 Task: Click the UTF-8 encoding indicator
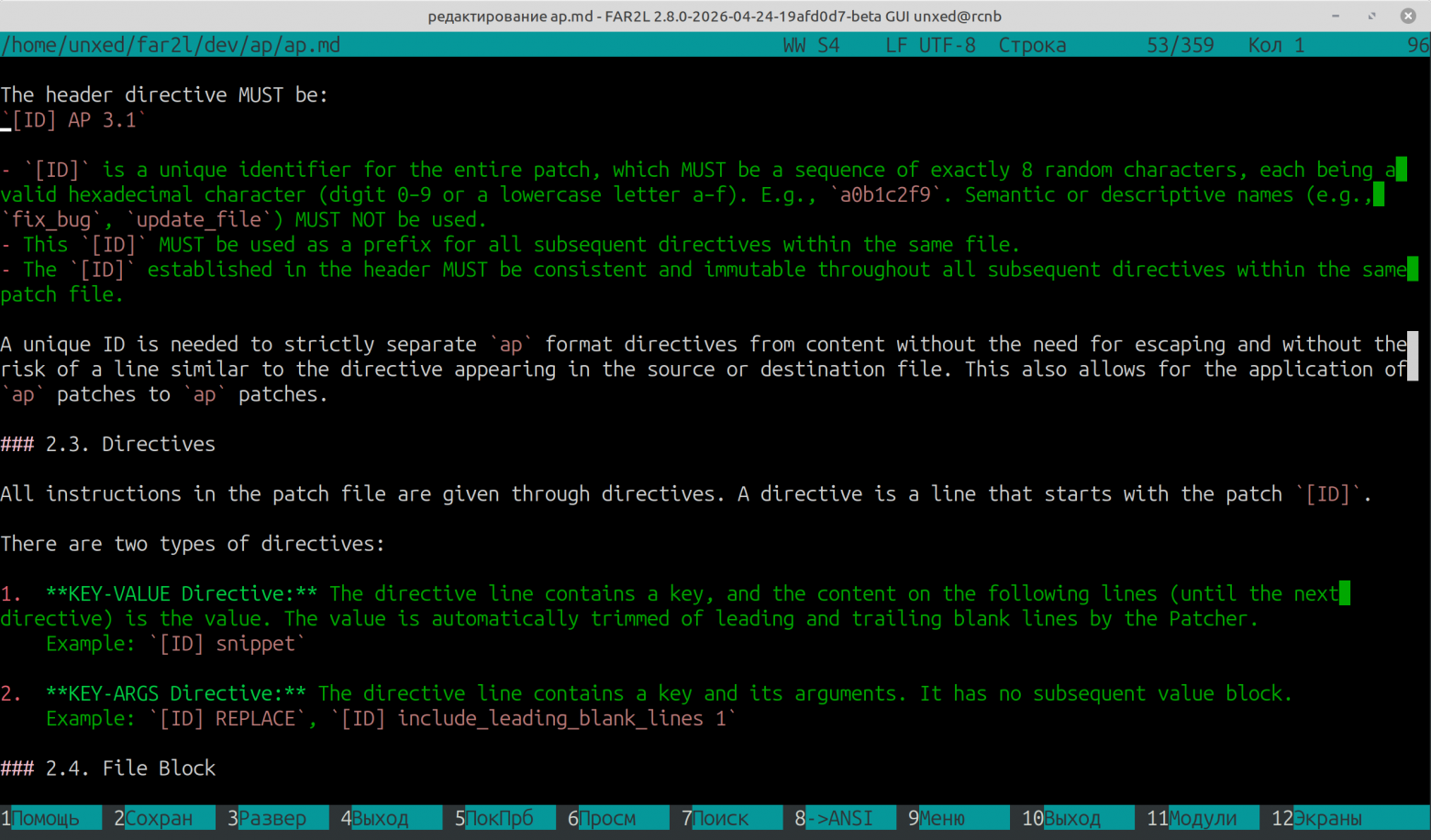tap(948, 45)
